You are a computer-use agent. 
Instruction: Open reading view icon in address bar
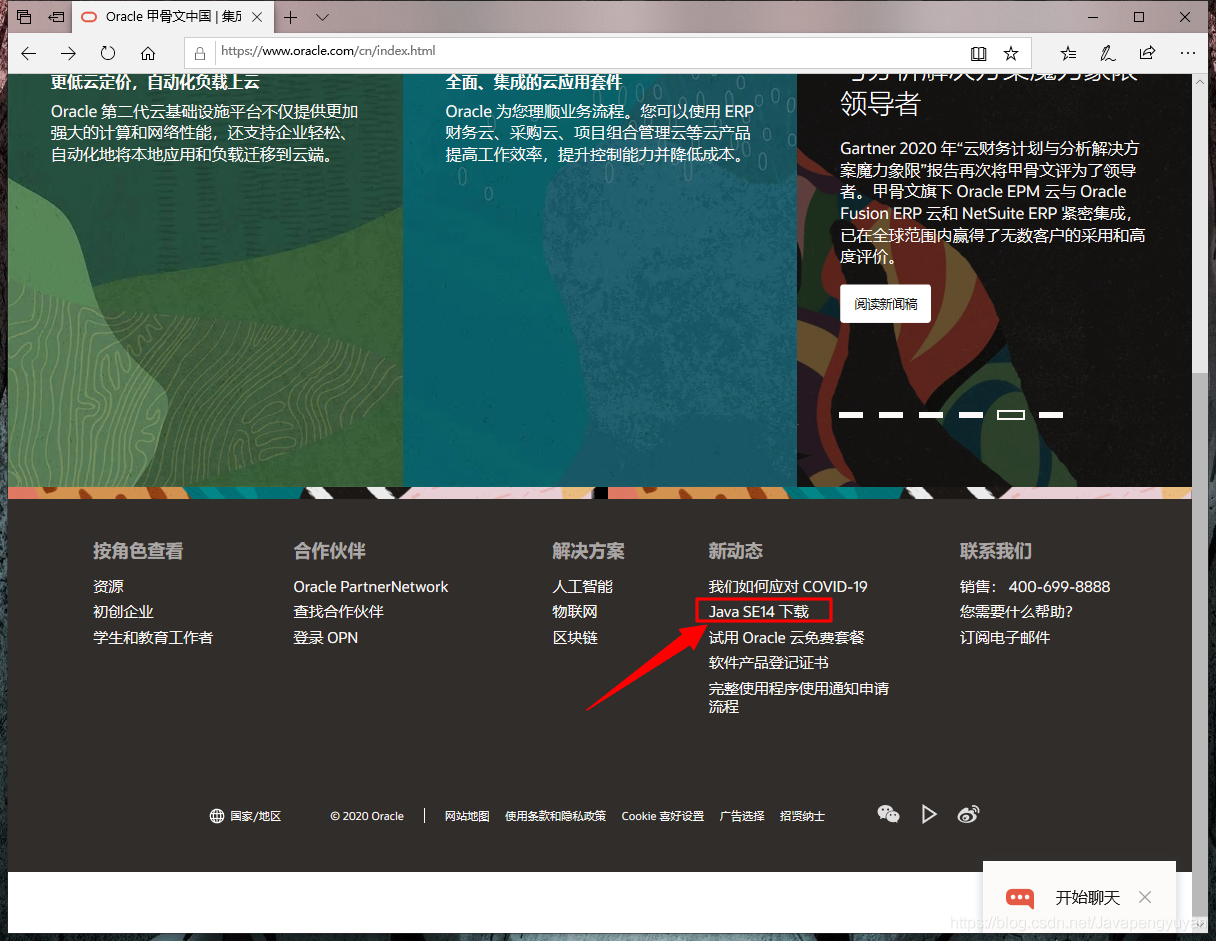pos(978,53)
